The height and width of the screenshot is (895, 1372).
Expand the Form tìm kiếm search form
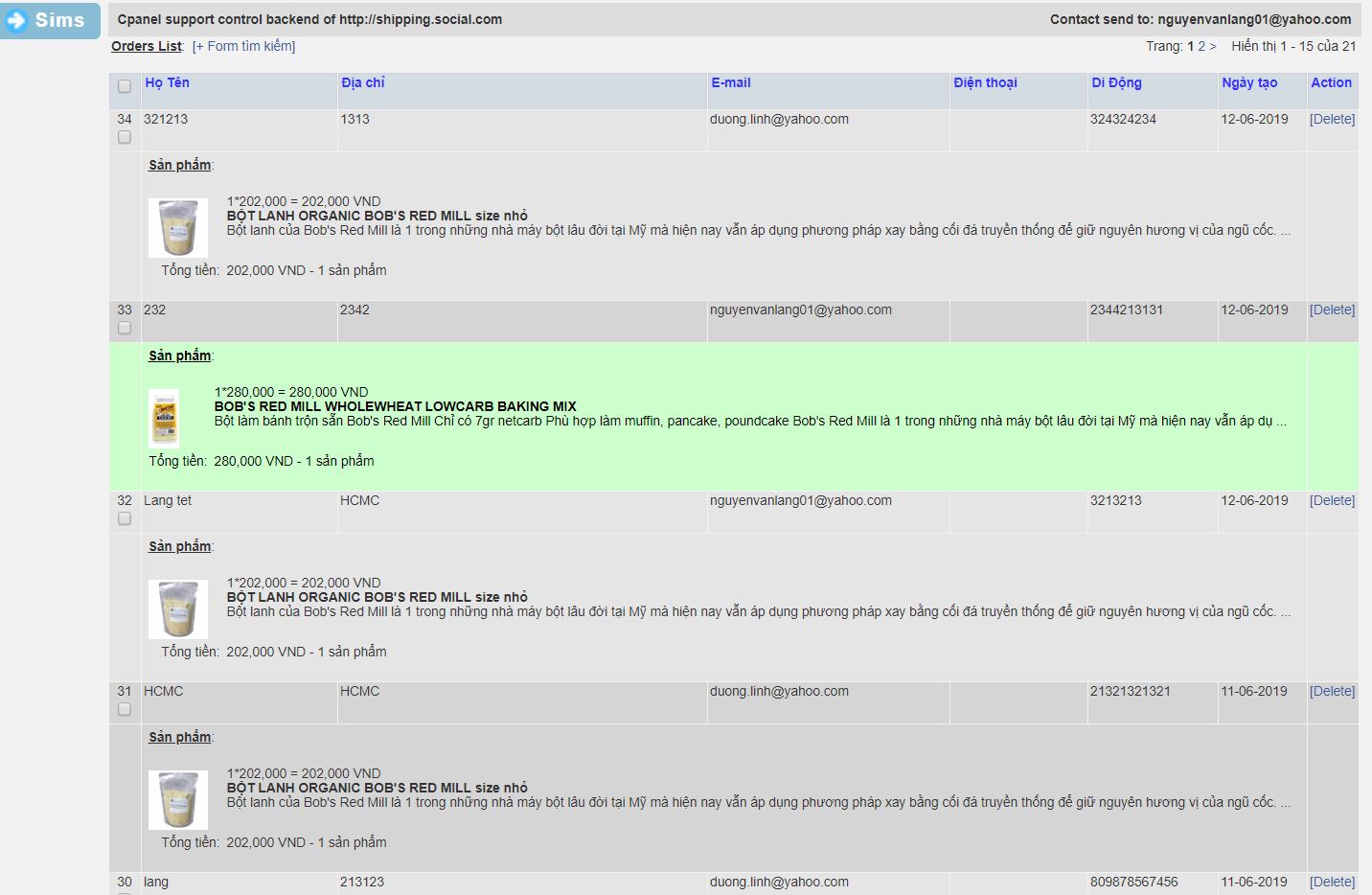tap(243, 46)
